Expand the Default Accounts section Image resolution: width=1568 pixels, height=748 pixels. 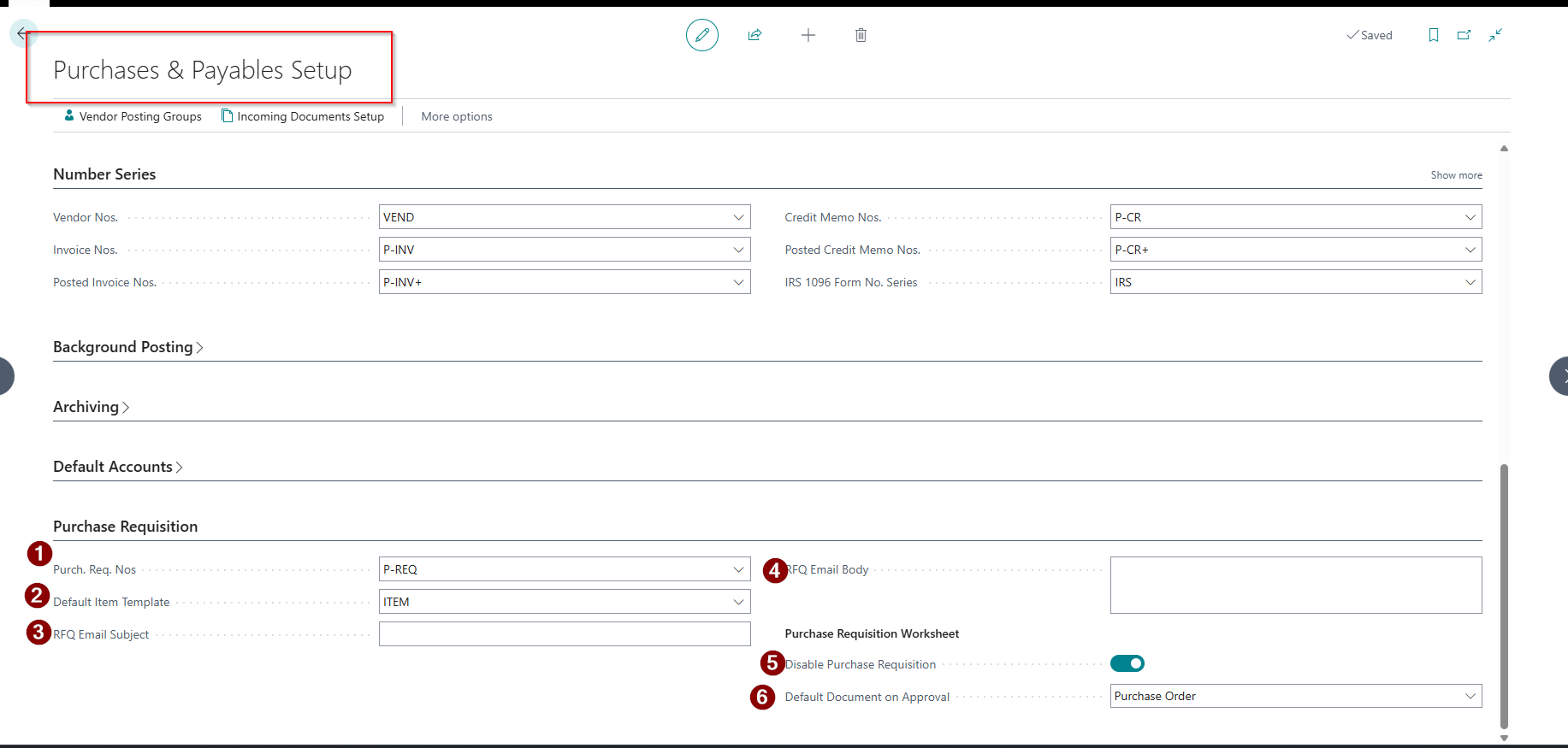(x=117, y=467)
